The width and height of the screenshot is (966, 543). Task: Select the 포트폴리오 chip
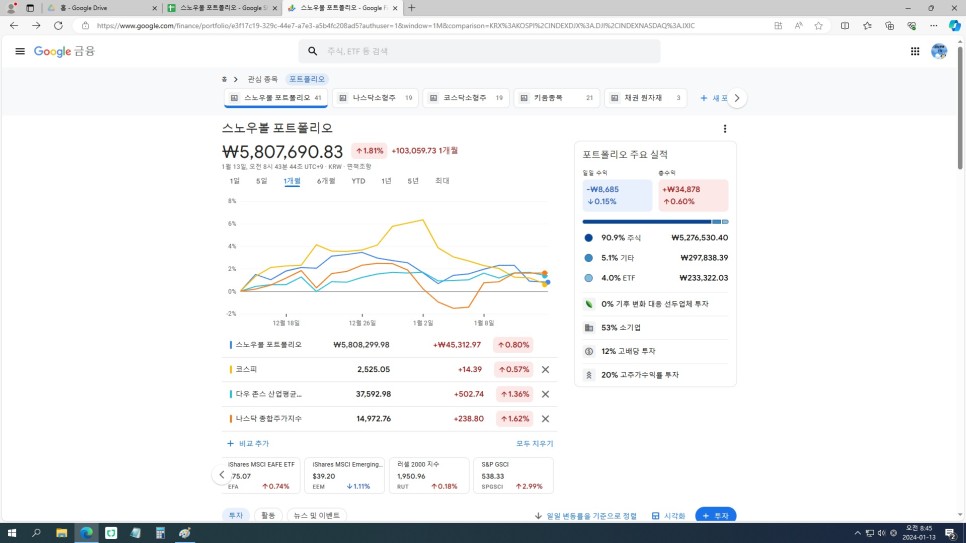(307, 79)
